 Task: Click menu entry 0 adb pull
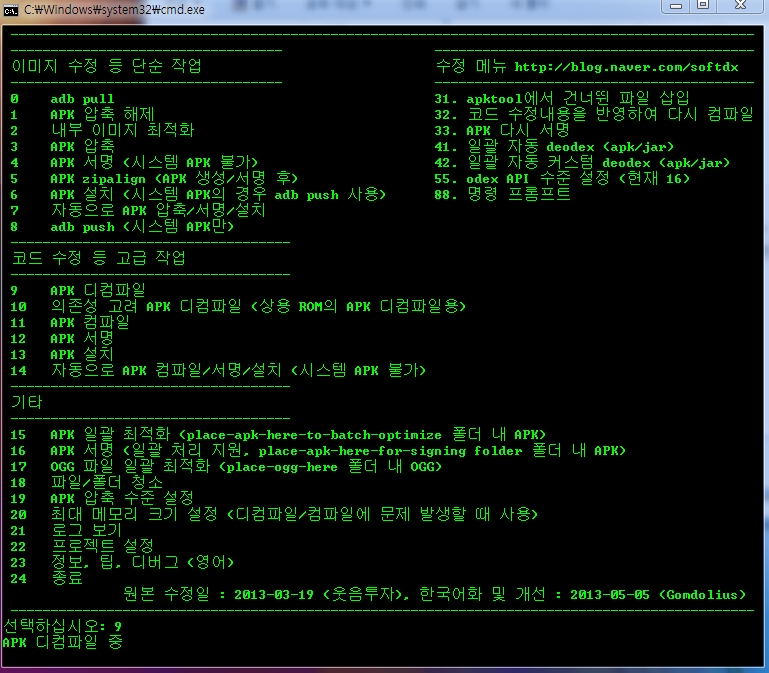82,99
